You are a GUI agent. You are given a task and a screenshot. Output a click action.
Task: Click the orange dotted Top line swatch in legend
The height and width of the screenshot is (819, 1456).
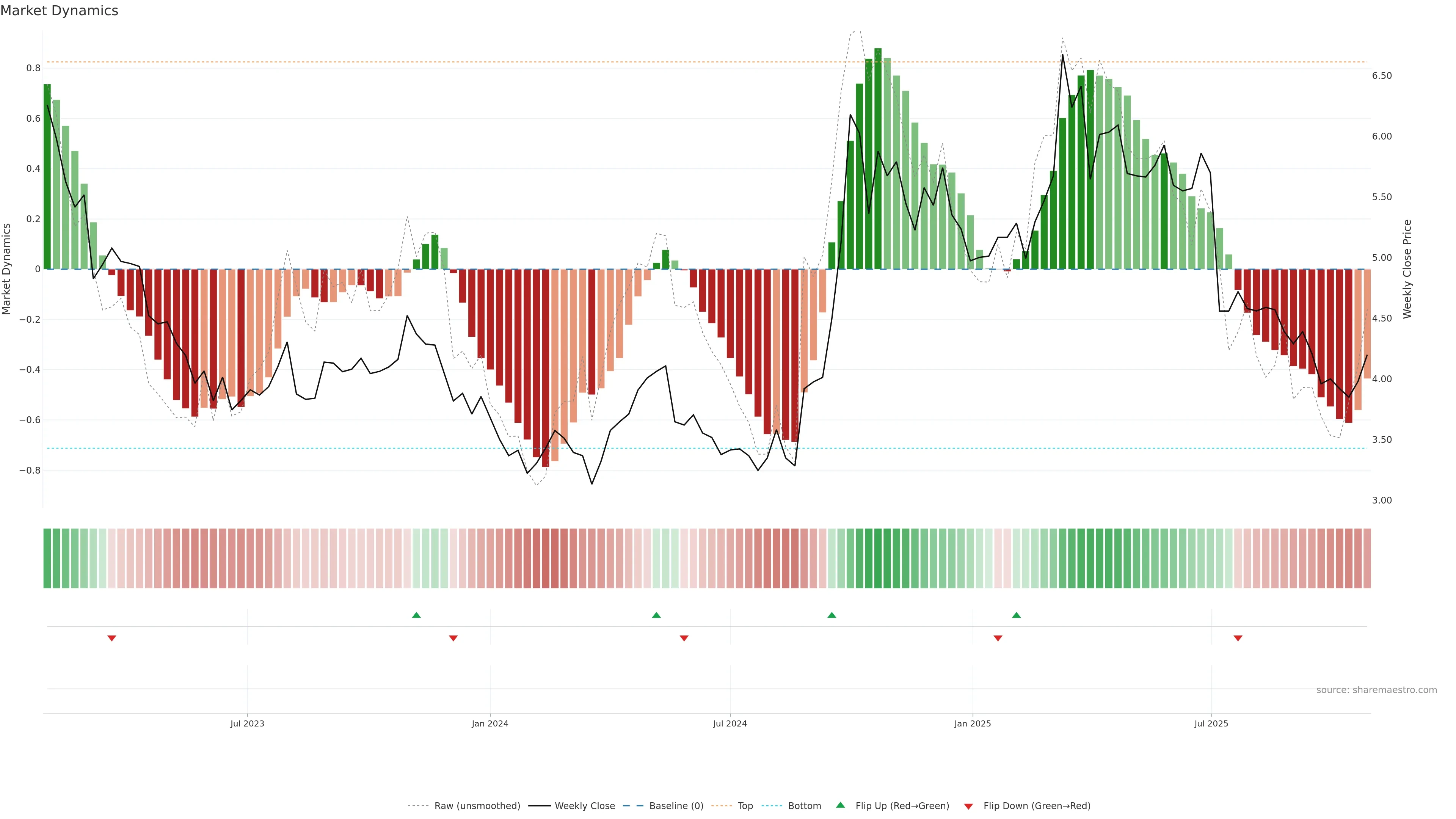tap(721, 806)
